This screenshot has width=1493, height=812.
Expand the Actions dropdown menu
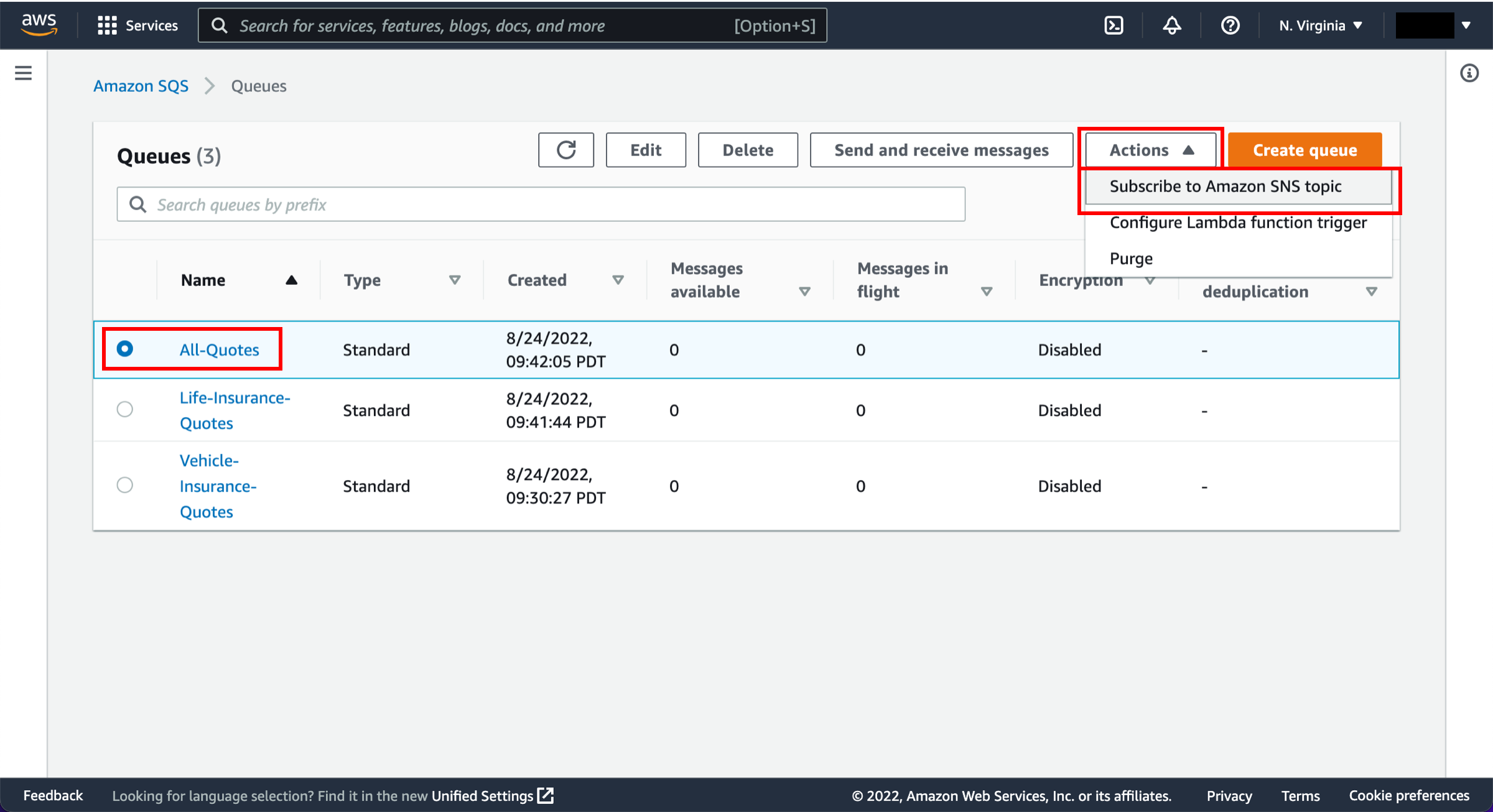coord(1151,149)
